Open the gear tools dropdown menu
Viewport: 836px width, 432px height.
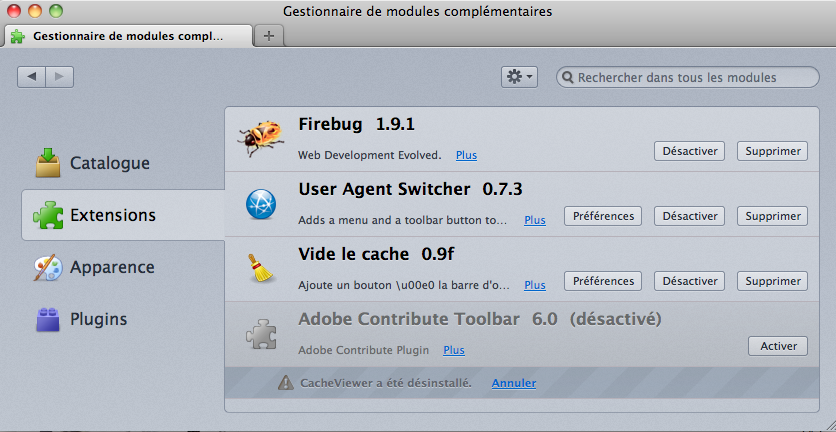click(x=519, y=77)
